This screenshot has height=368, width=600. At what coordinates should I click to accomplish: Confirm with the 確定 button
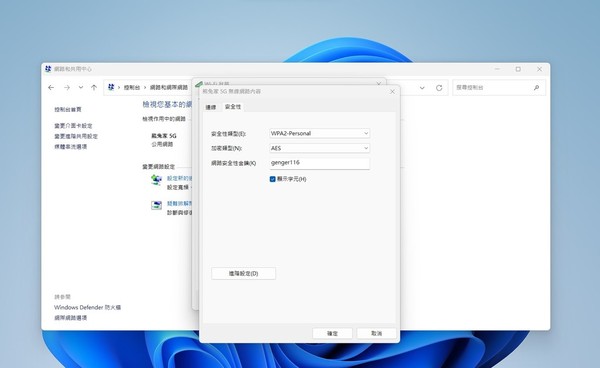[332, 333]
